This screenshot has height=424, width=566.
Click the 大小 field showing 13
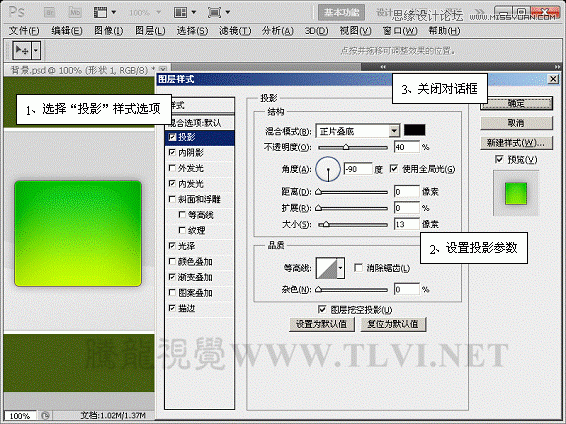407,224
